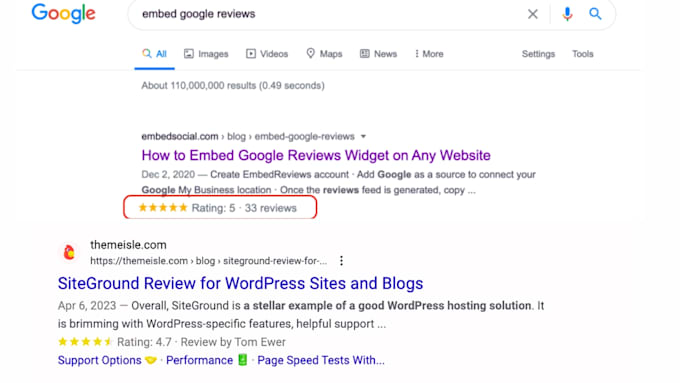Click 'About 110,000,000 results' text
The height and width of the screenshot is (383, 680).
[x=233, y=85]
